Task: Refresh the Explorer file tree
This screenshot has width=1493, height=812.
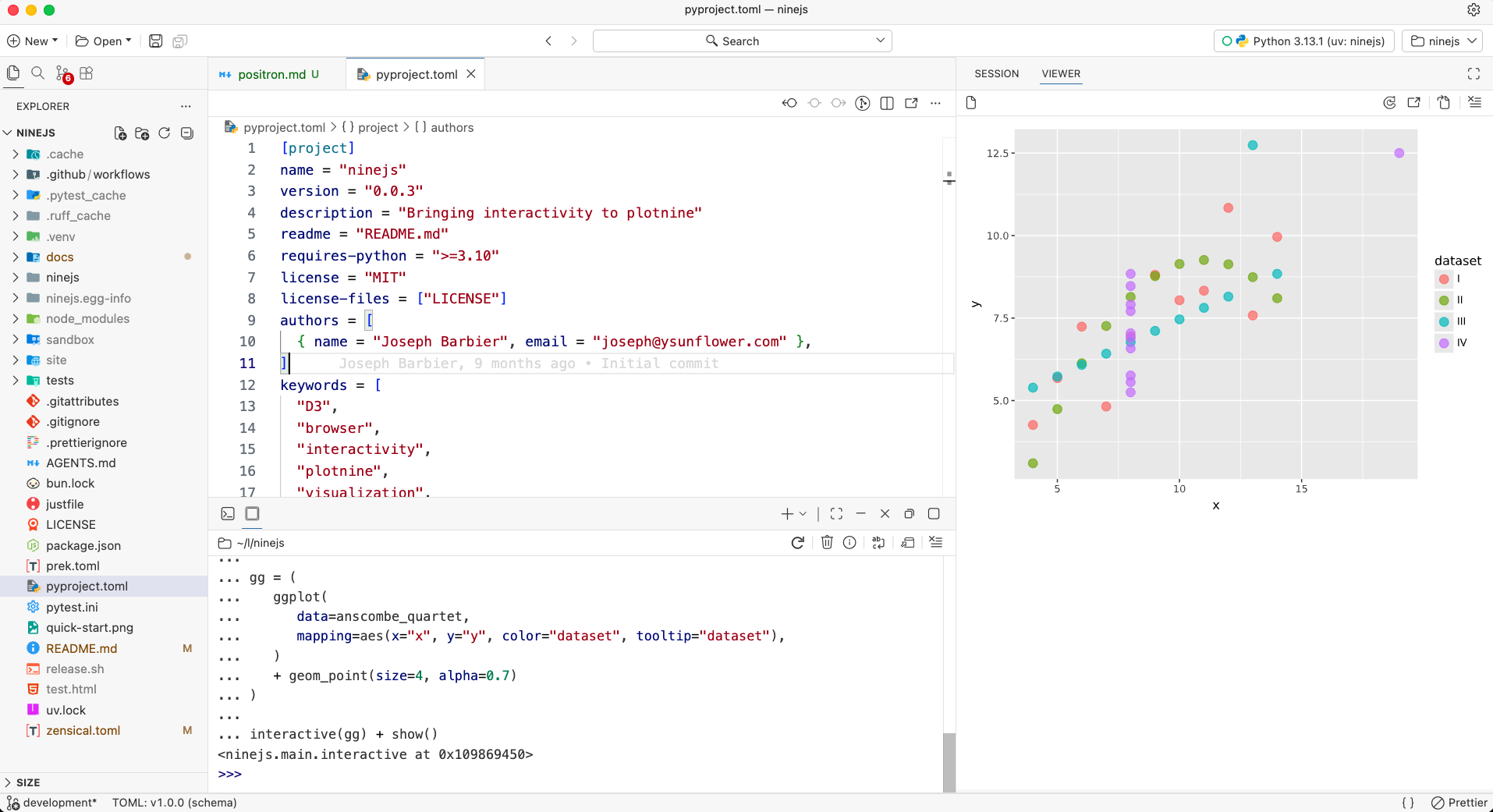Action: [165, 133]
